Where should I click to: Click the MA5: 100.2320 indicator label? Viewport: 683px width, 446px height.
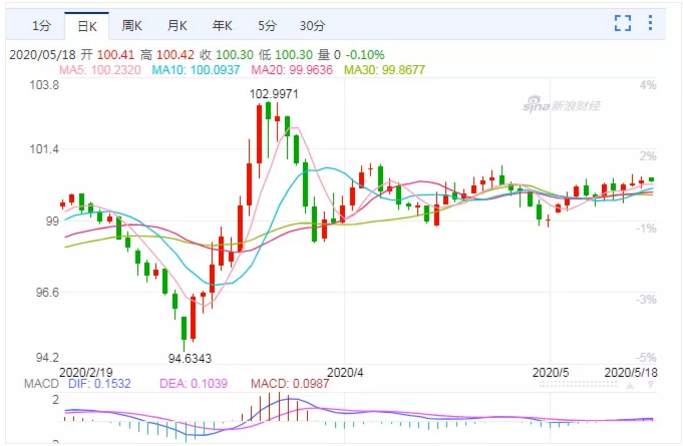pos(100,70)
